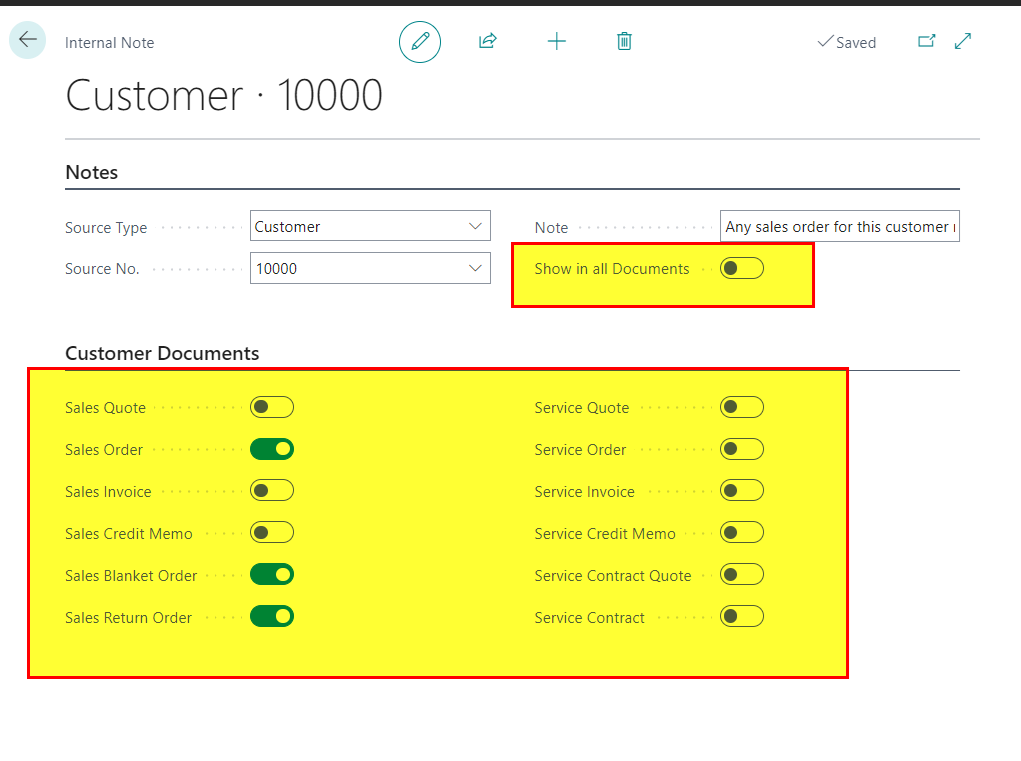The image size is (1021, 761).
Task: Collapse the Notes section header
Action: pos(92,173)
